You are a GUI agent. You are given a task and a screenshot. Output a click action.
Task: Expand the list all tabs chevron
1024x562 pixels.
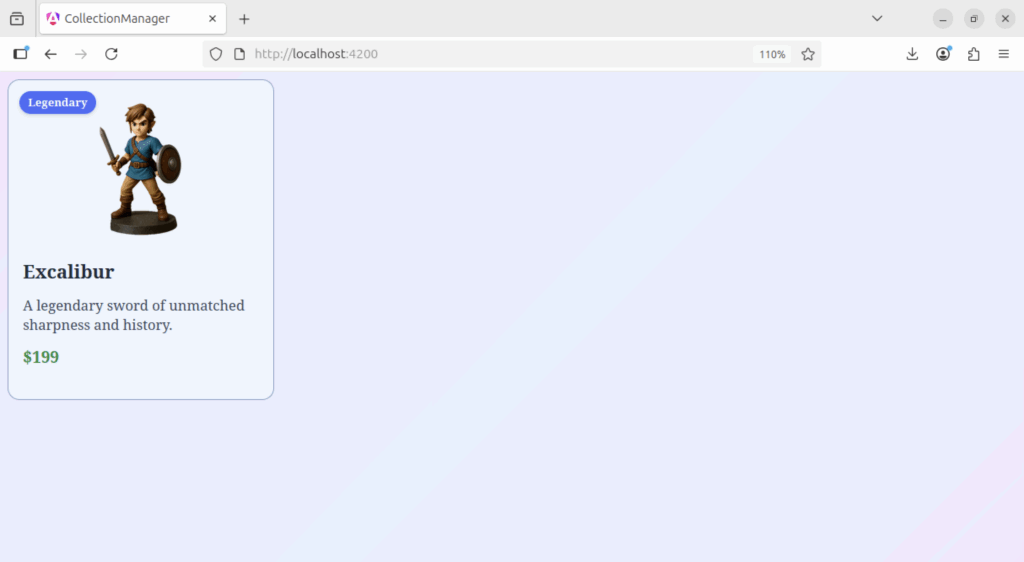[x=877, y=18]
